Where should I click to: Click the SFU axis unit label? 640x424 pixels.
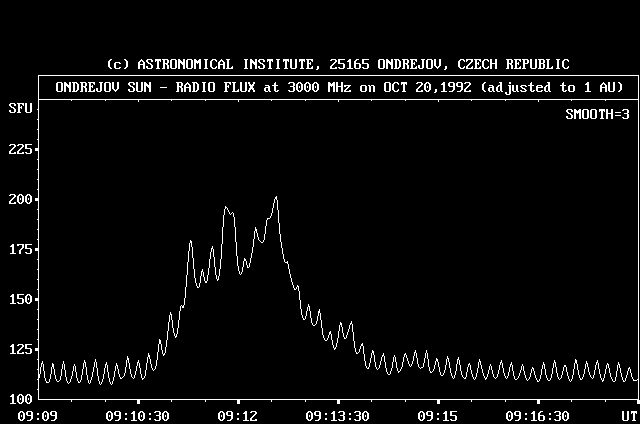coord(18,106)
